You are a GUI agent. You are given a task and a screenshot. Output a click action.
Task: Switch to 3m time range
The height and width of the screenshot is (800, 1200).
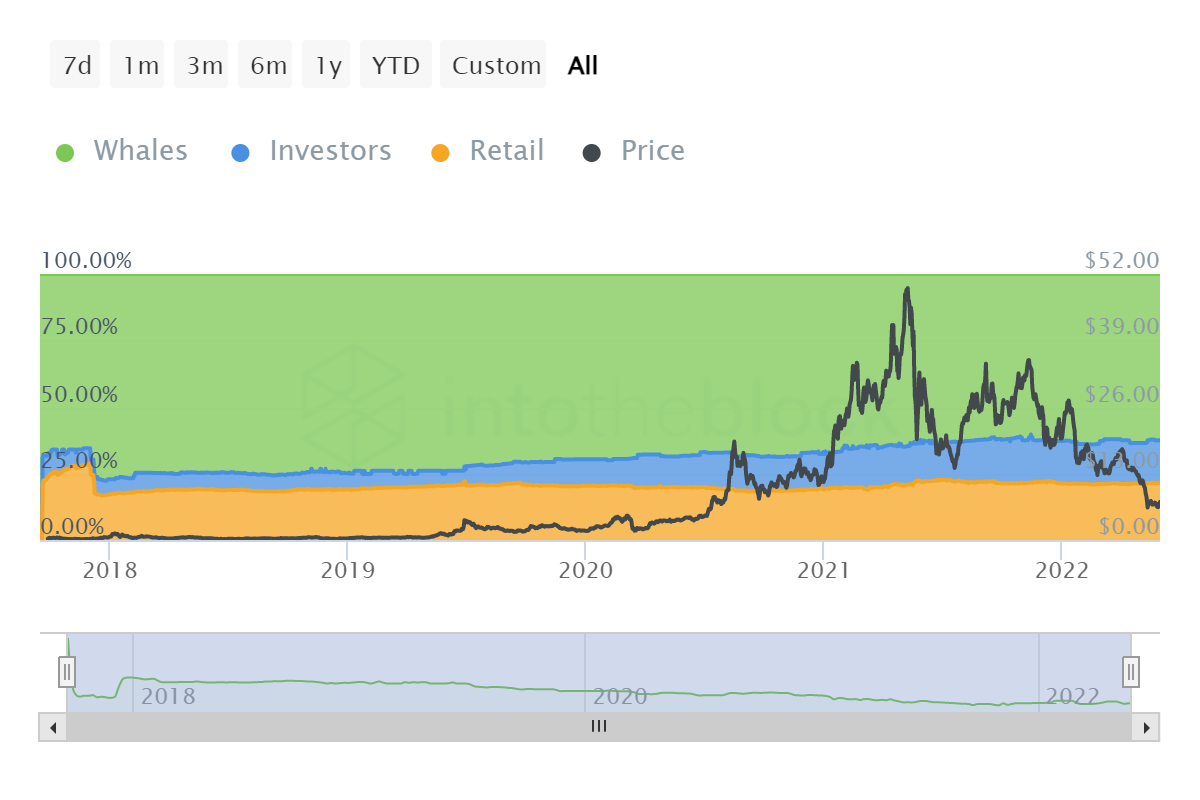204,66
